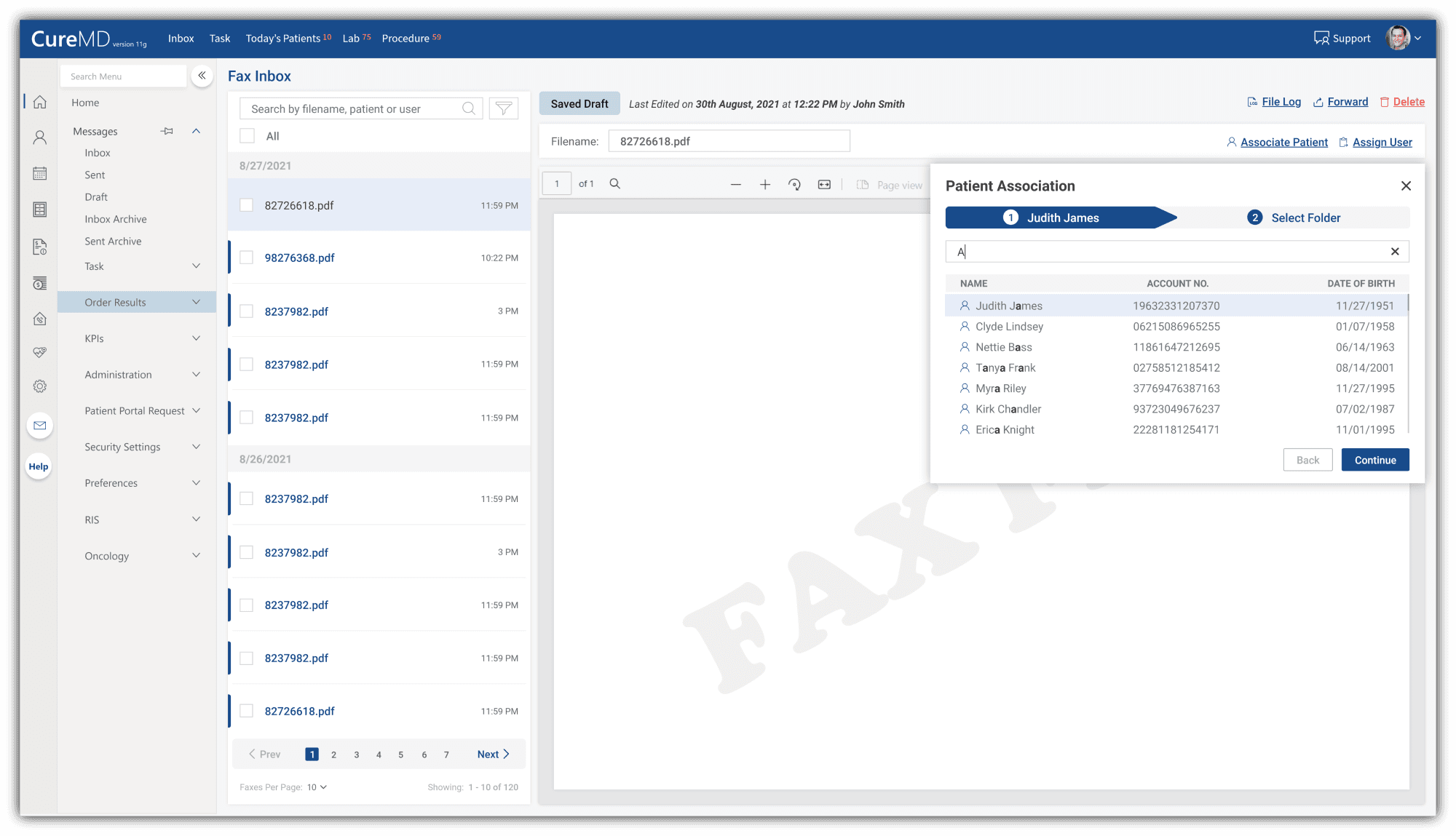Viewport: 1456px width, 836px height.
Task: Click the filter funnel icon
Action: click(x=503, y=109)
